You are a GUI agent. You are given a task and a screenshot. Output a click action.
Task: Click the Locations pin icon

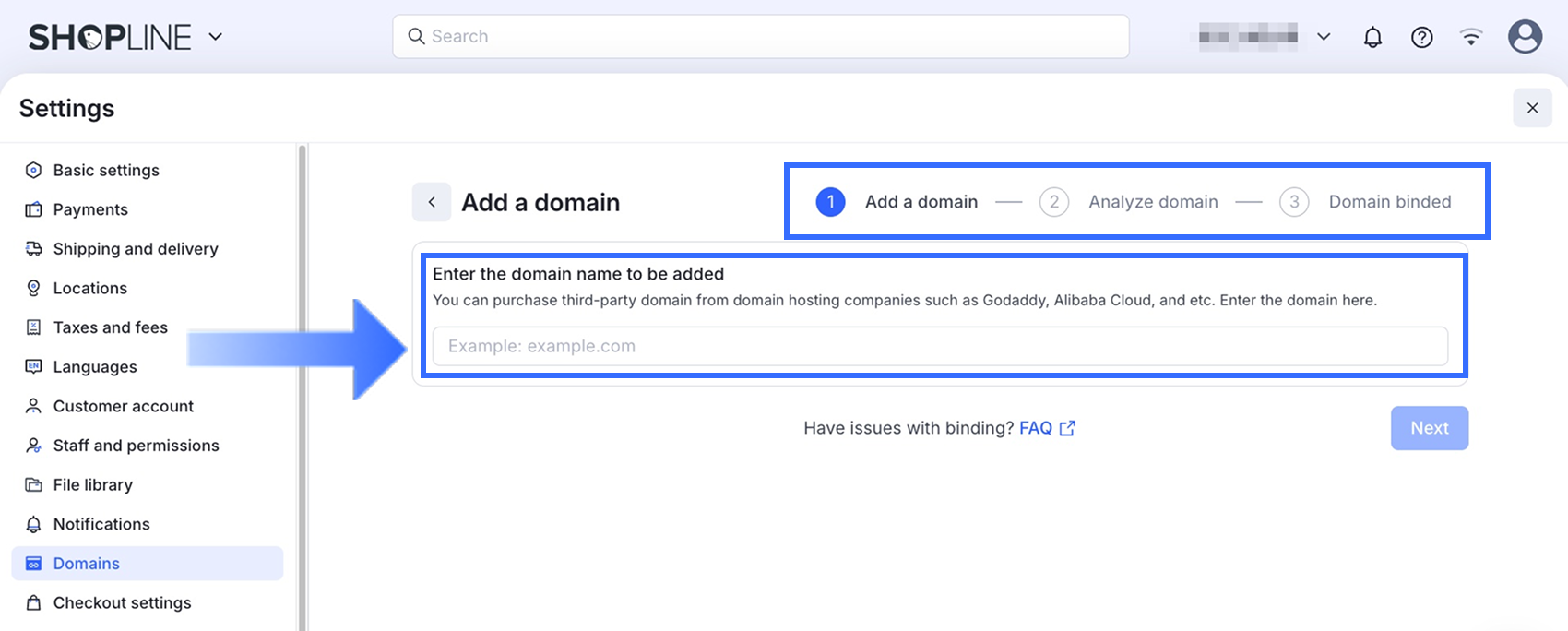click(x=34, y=288)
